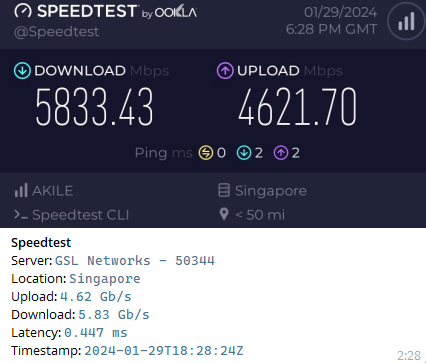The height and width of the screenshot is (363, 426).
Task: Click the 5833.43 download speed number
Action: pyautogui.click(x=94, y=107)
